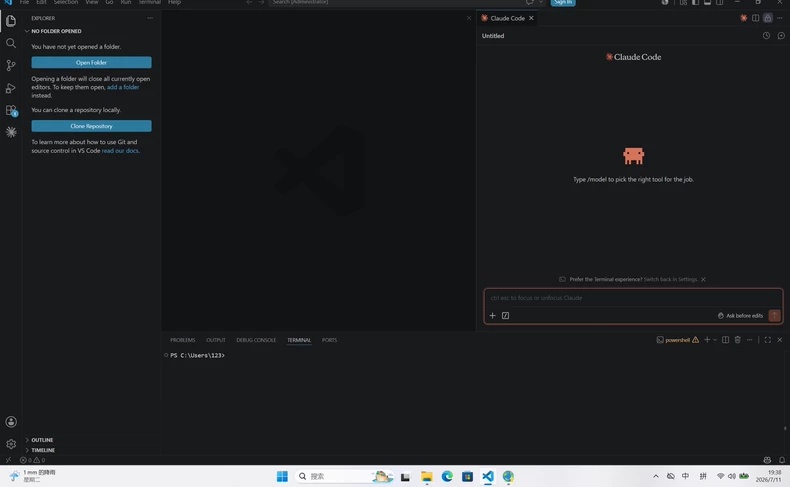Collapse the NO FOLDER OPENED section
Viewport: 790px width, 487px height.
tap(56, 31)
